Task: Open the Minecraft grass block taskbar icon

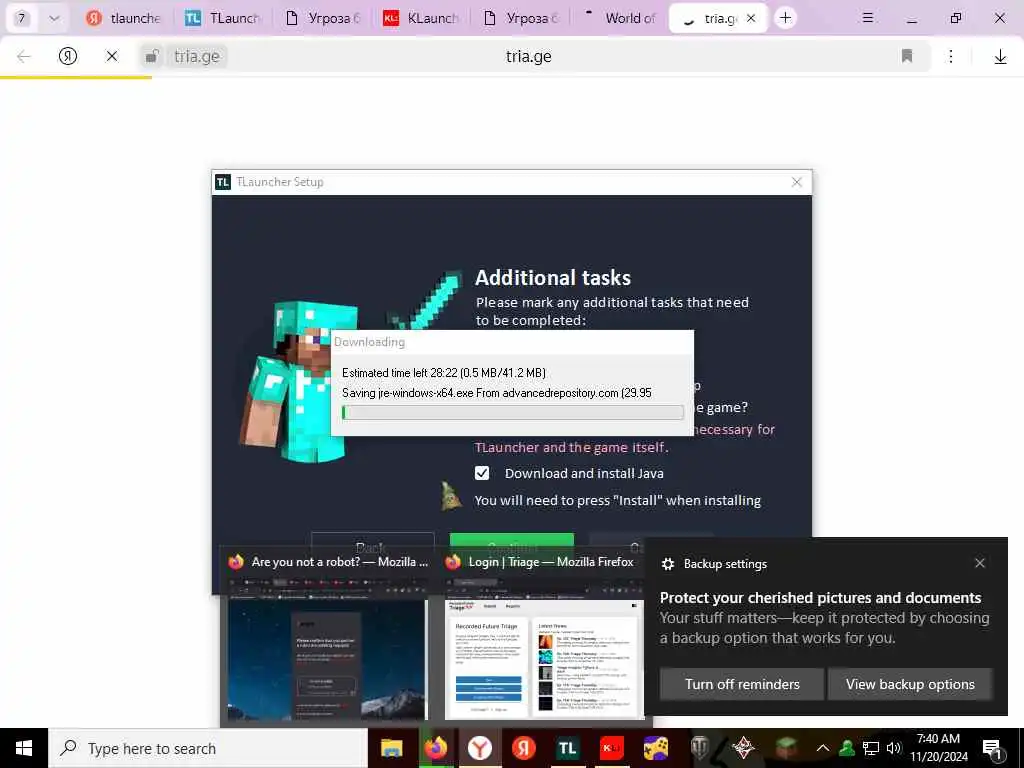Action: coord(787,748)
